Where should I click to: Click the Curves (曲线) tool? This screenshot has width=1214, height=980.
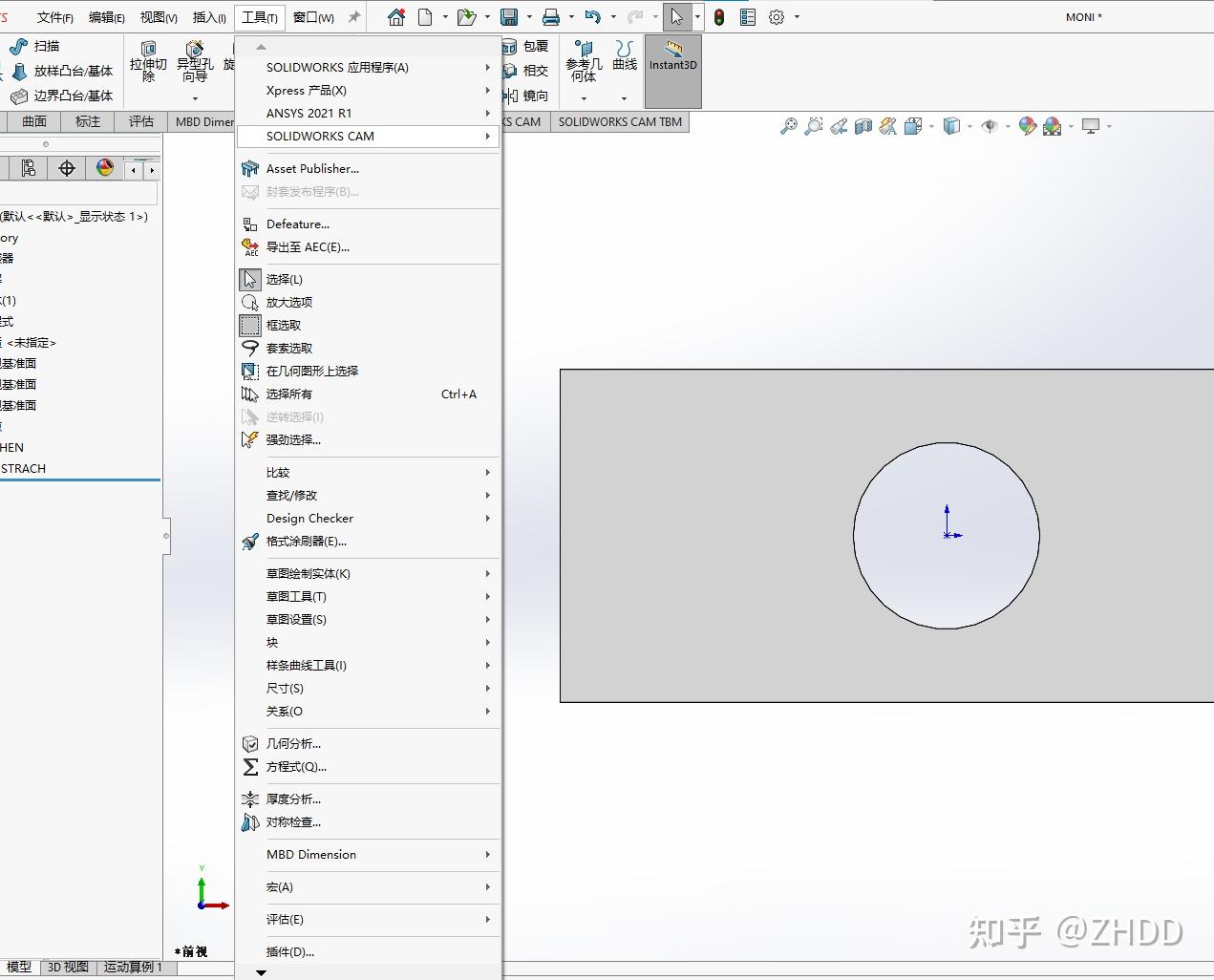[x=625, y=55]
